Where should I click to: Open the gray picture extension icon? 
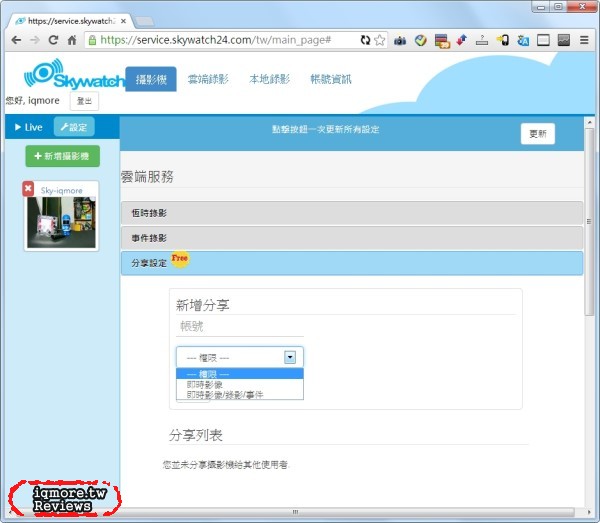[x=564, y=40]
